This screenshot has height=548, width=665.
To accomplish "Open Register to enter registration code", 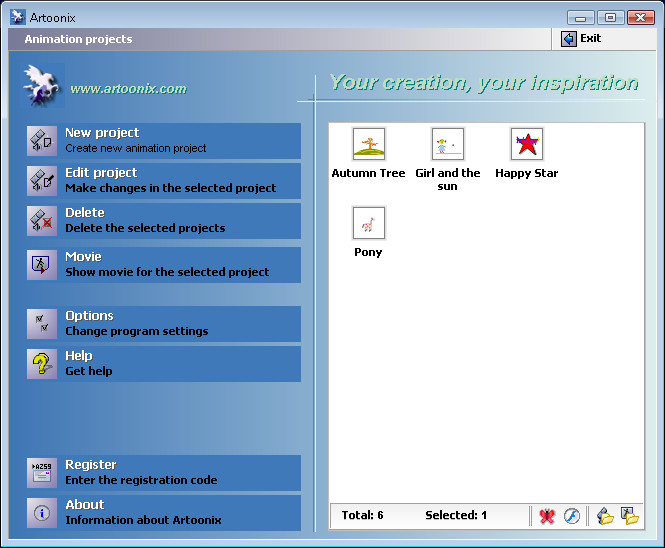I will (164, 473).
